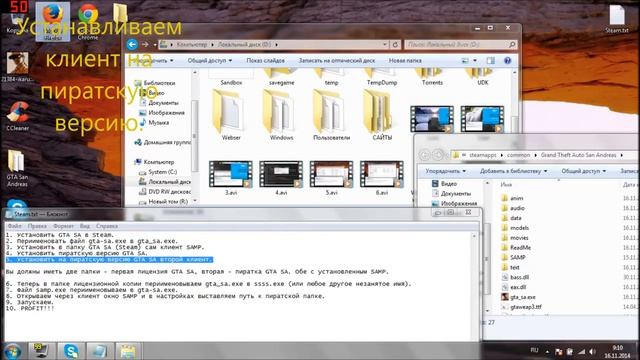Select the Пользователи folder
This screenshot has height=360, width=640.
click(331, 115)
